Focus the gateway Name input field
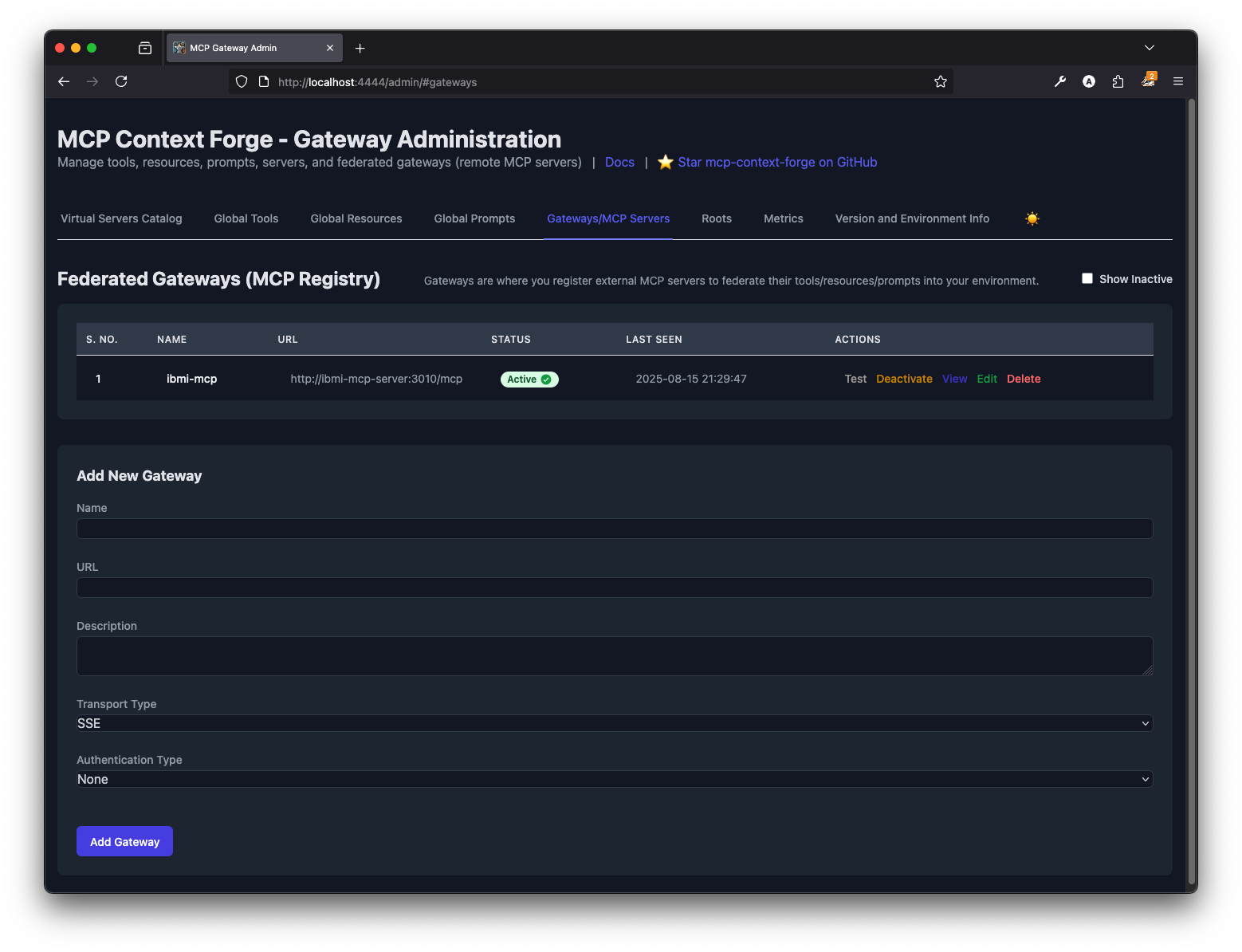 [614, 529]
